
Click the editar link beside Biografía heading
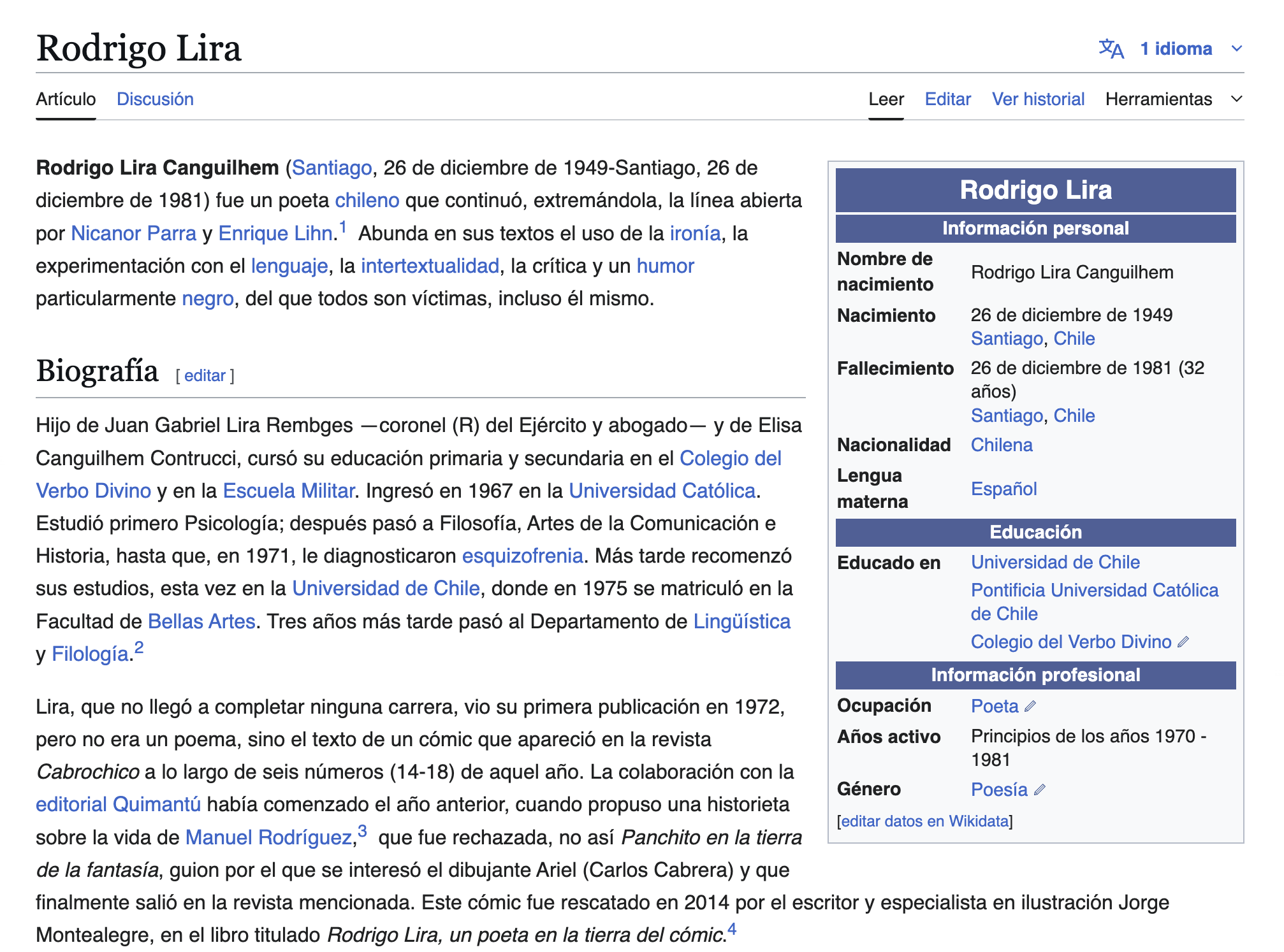pyautogui.click(x=205, y=376)
